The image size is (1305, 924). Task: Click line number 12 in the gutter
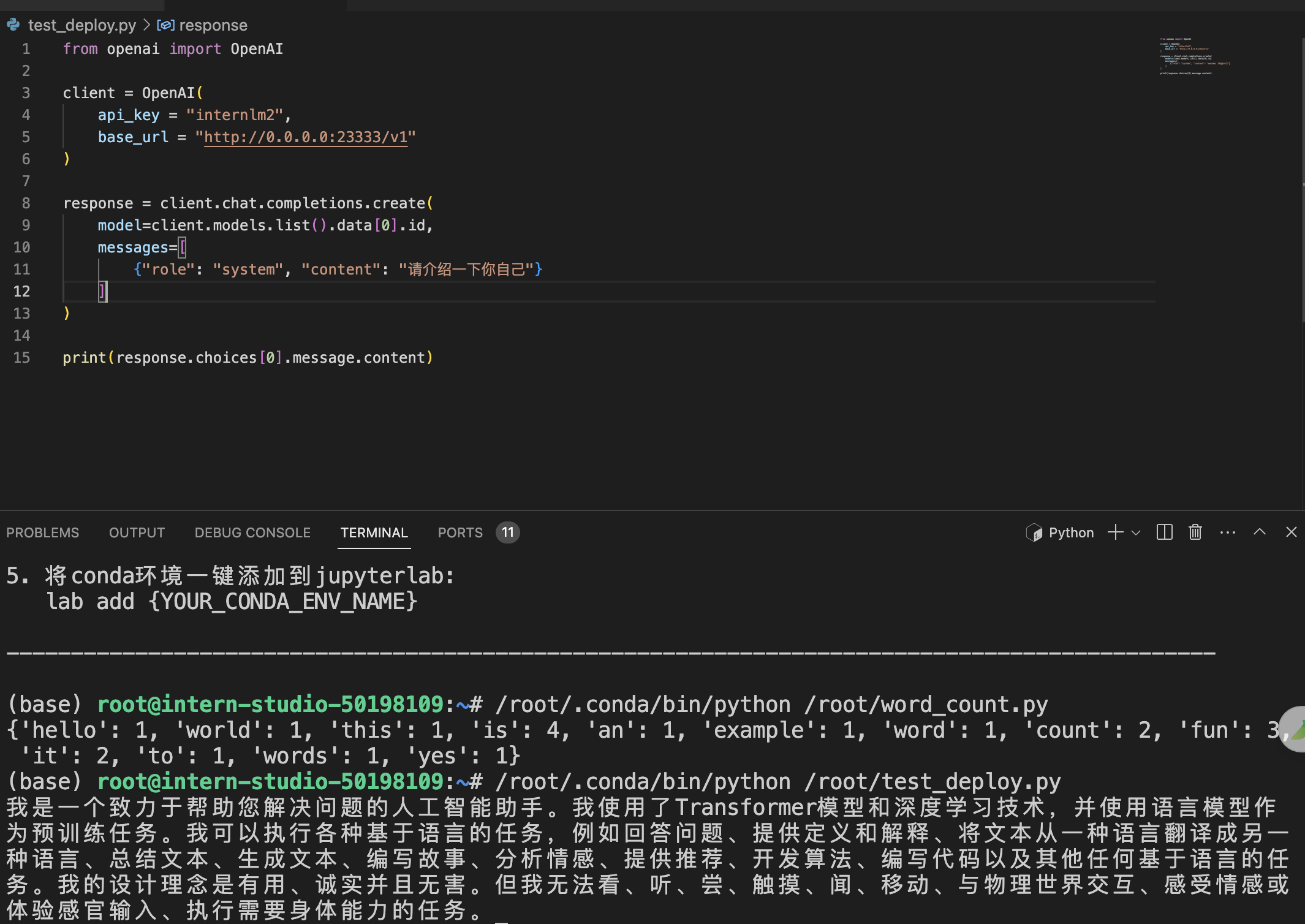pyautogui.click(x=21, y=291)
